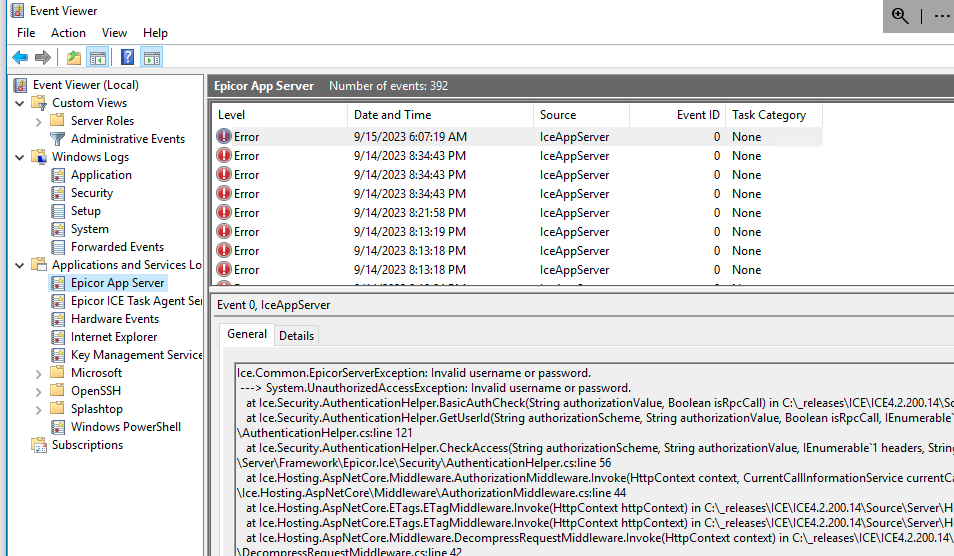Screen dimensions: 954x556
Task: Select Security under Windows Logs
Action: [x=92, y=193]
